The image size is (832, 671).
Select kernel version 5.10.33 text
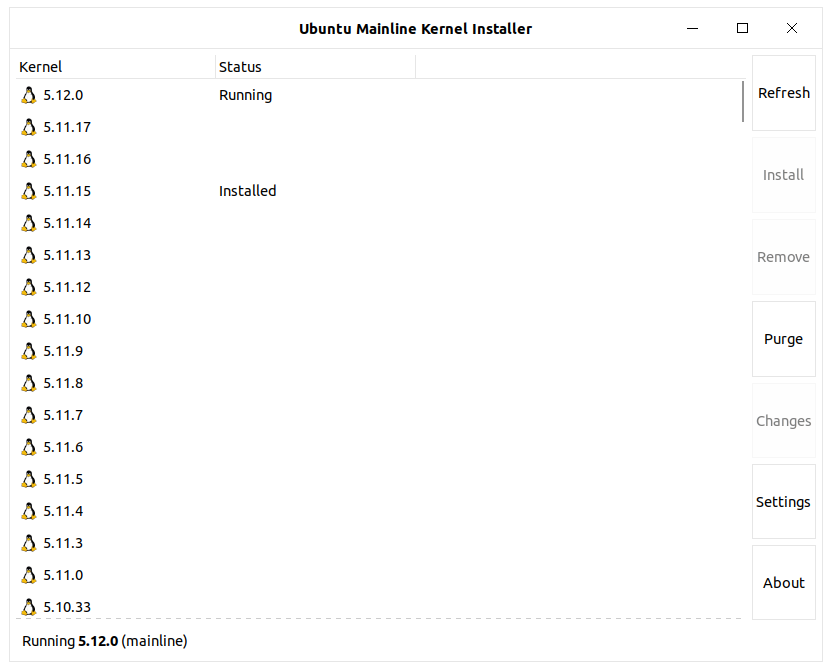tap(67, 607)
